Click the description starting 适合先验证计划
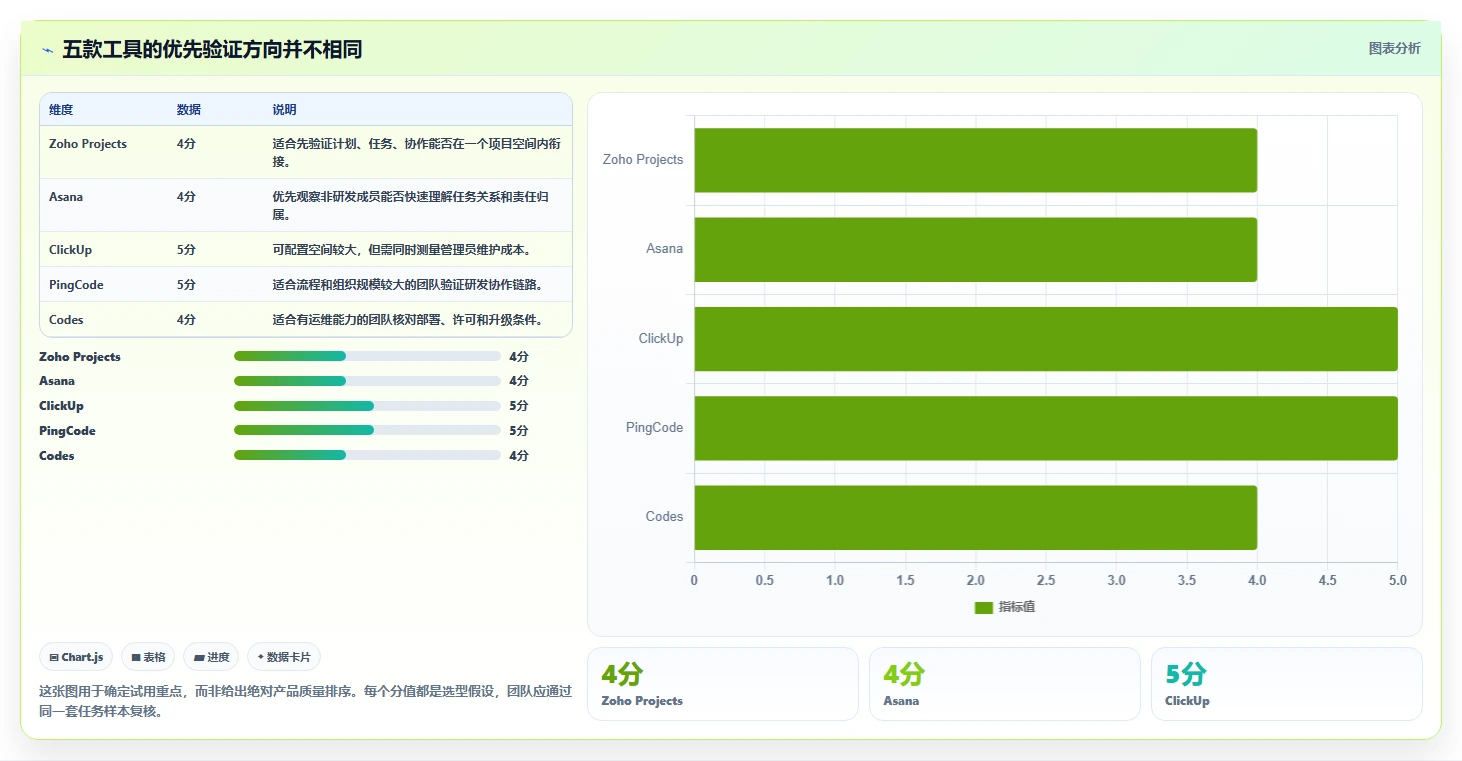 click(x=417, y=153)
